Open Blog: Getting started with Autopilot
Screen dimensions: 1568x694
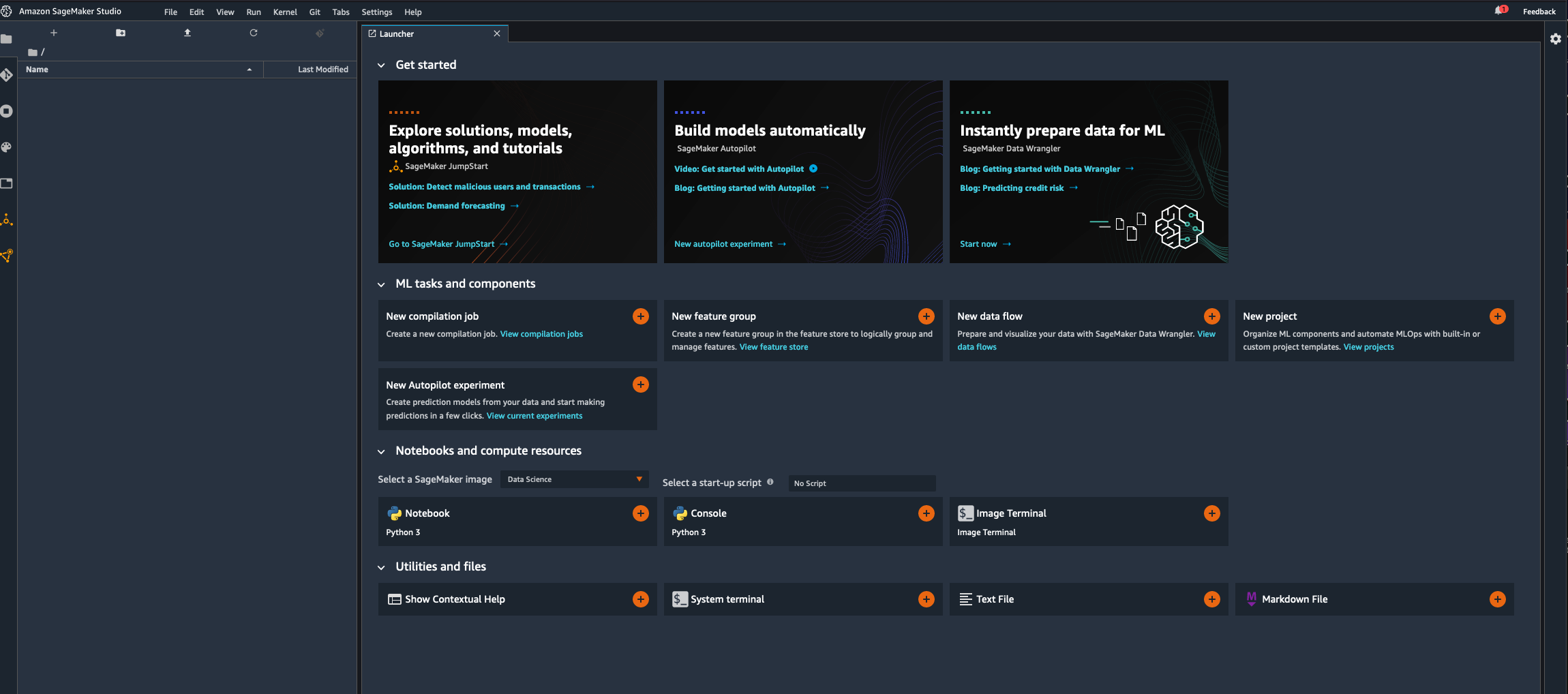click(x=751, y=188)
